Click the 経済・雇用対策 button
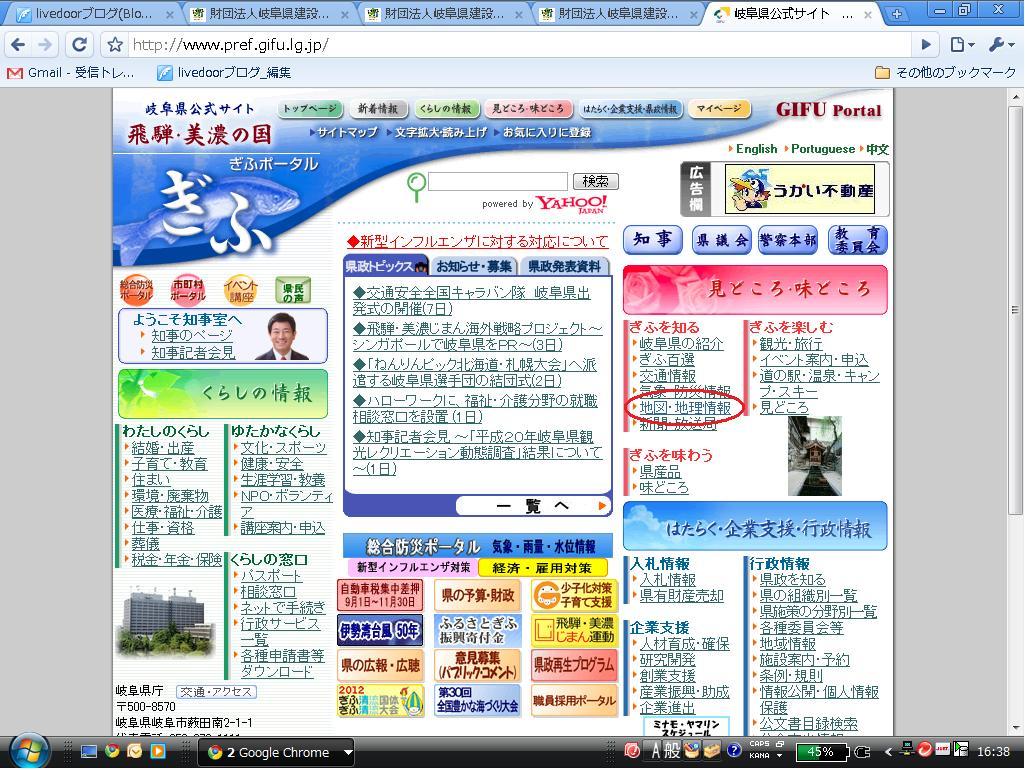The image size is (1025, 770). [x=542, y=567]
